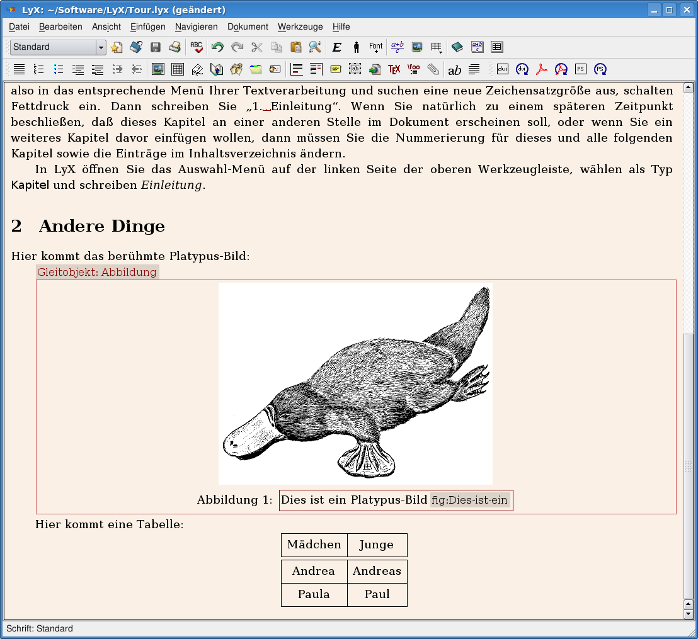Click the 'Mädchen' table cell
Viewport: 698px width, 639px height.
(x=314, y=545)
